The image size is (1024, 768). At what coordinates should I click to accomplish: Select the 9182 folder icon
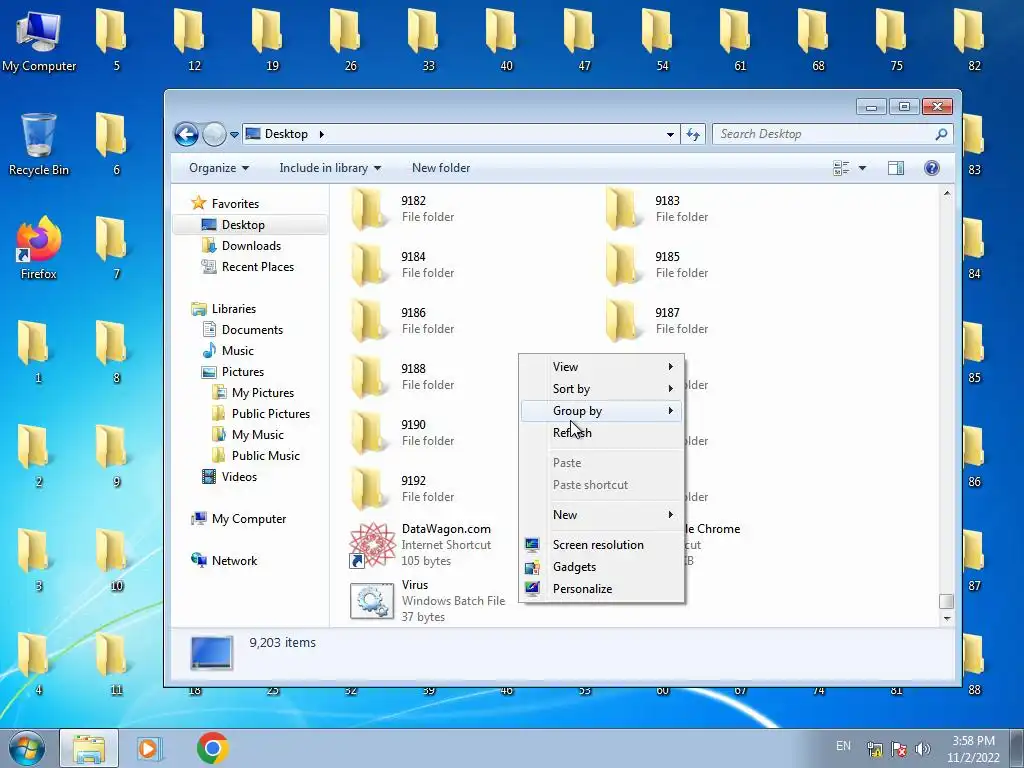[367, 209]
